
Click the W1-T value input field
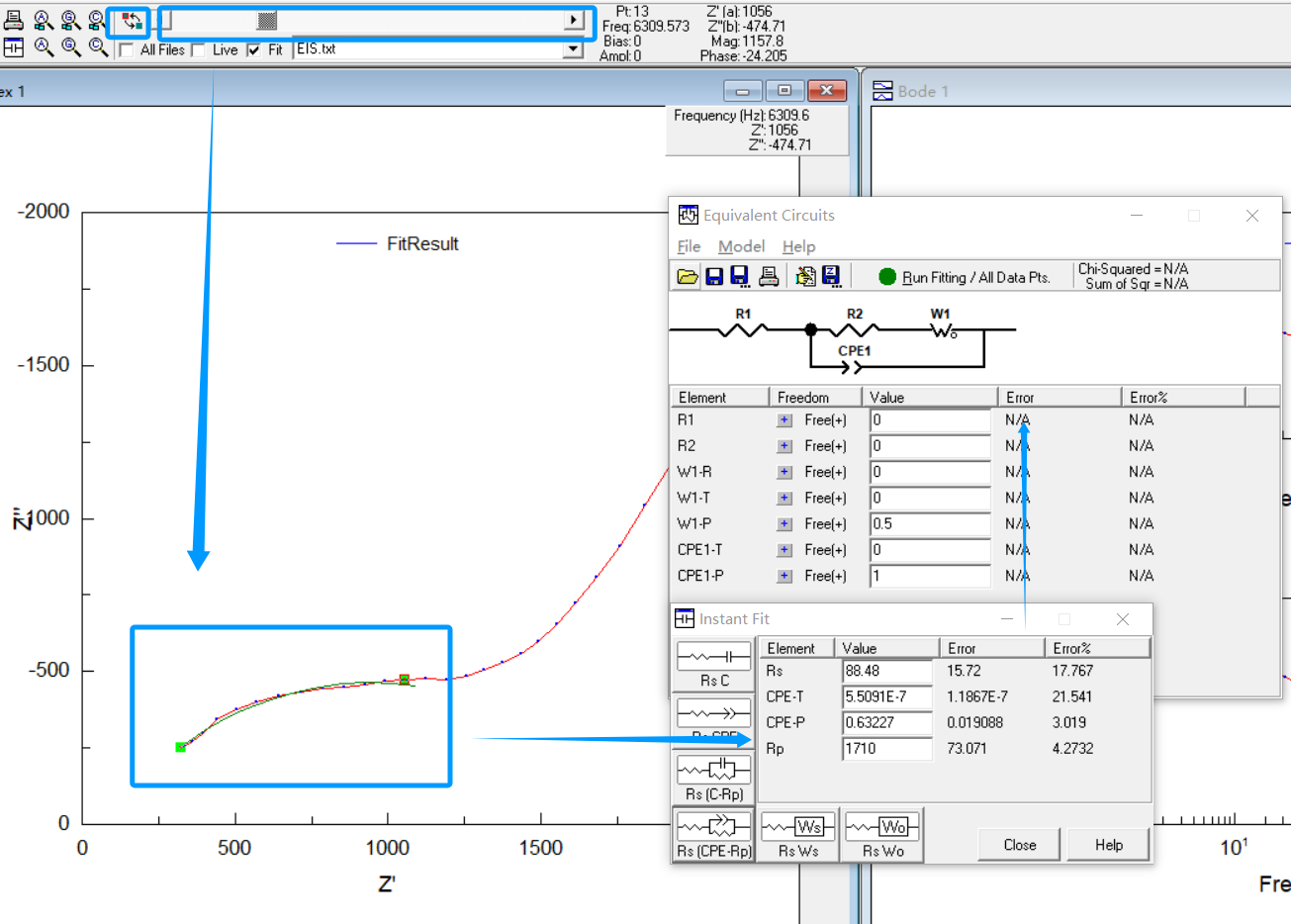tap(930, 498)
